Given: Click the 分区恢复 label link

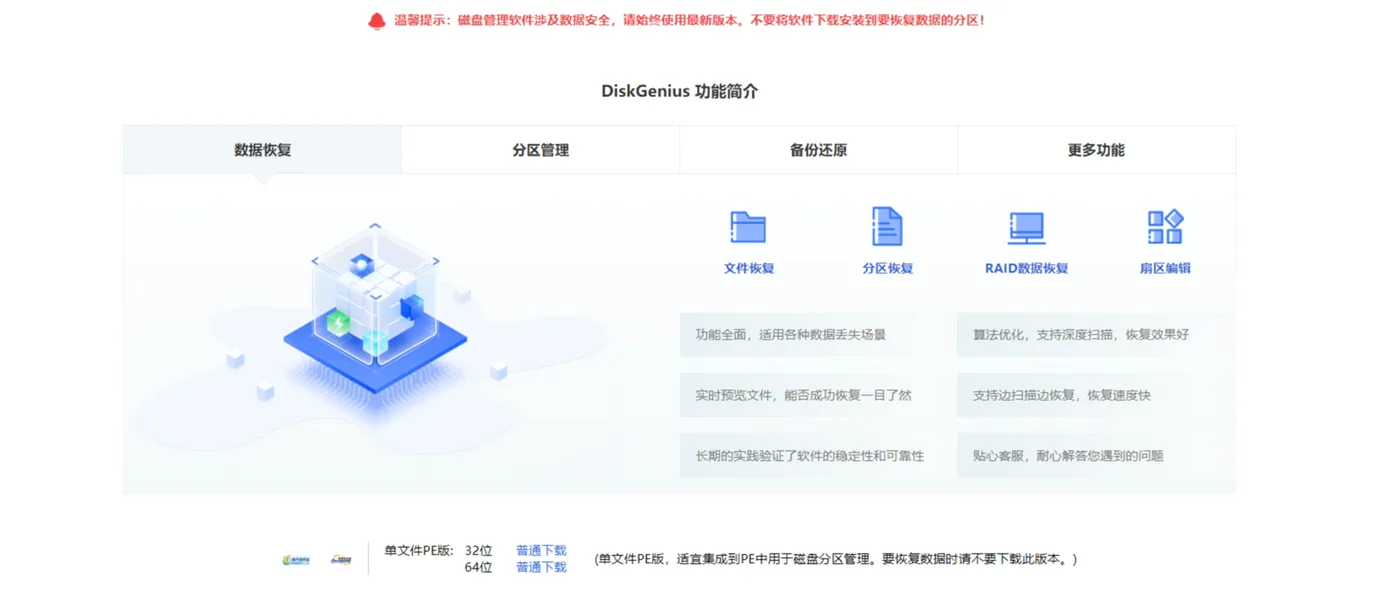Looking at the screenshot, I should (x=888, y=268).
